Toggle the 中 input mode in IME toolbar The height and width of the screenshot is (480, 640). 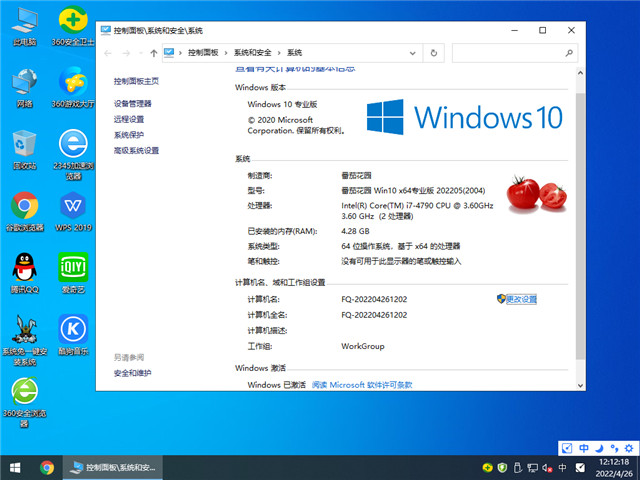point(583,448)
